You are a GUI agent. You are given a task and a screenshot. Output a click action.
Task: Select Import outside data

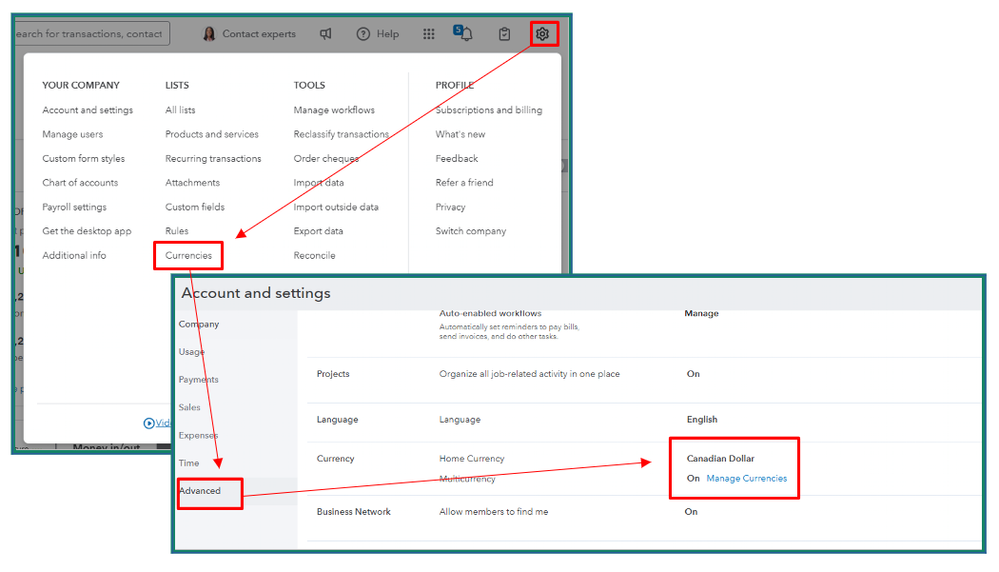(336, 207)
